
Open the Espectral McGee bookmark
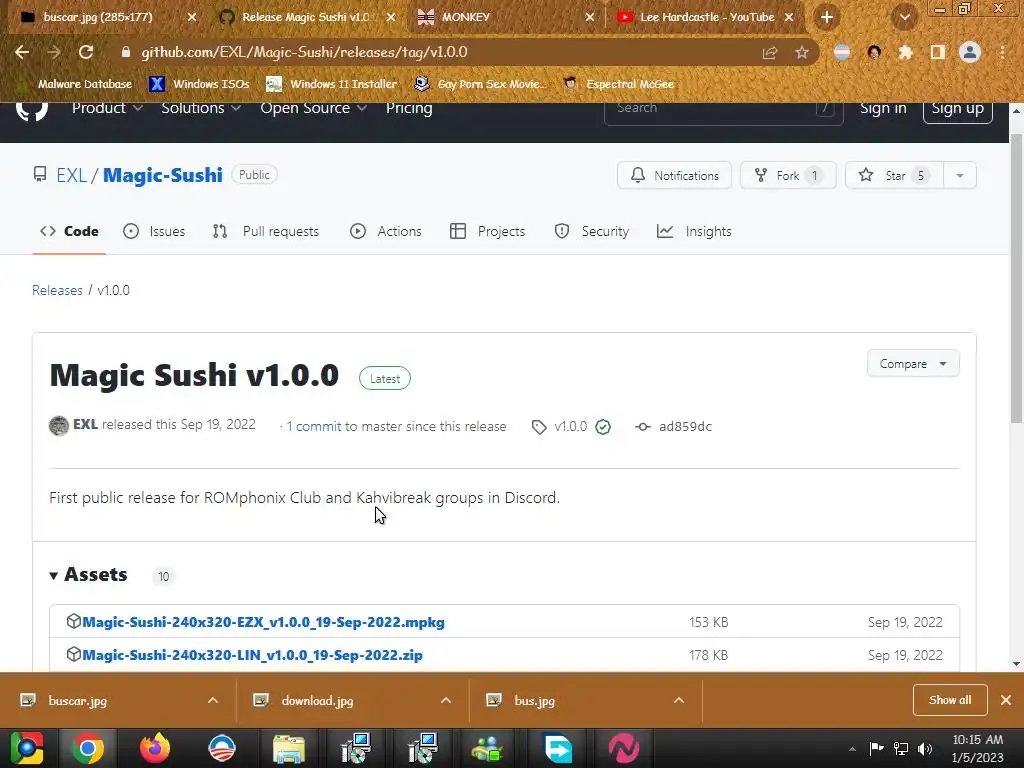618,84
